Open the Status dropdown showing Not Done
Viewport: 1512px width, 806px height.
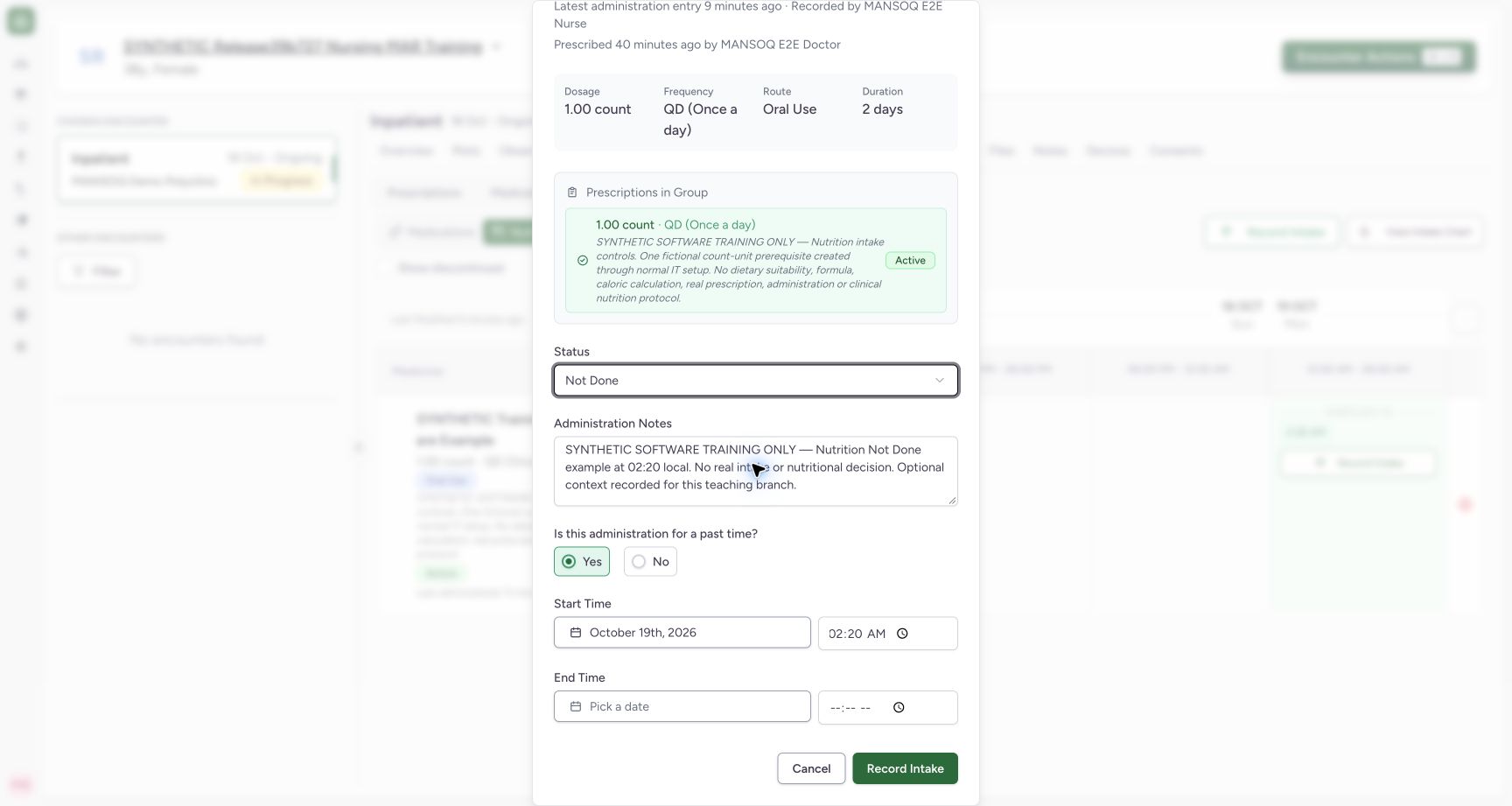(x=756, y=381)
